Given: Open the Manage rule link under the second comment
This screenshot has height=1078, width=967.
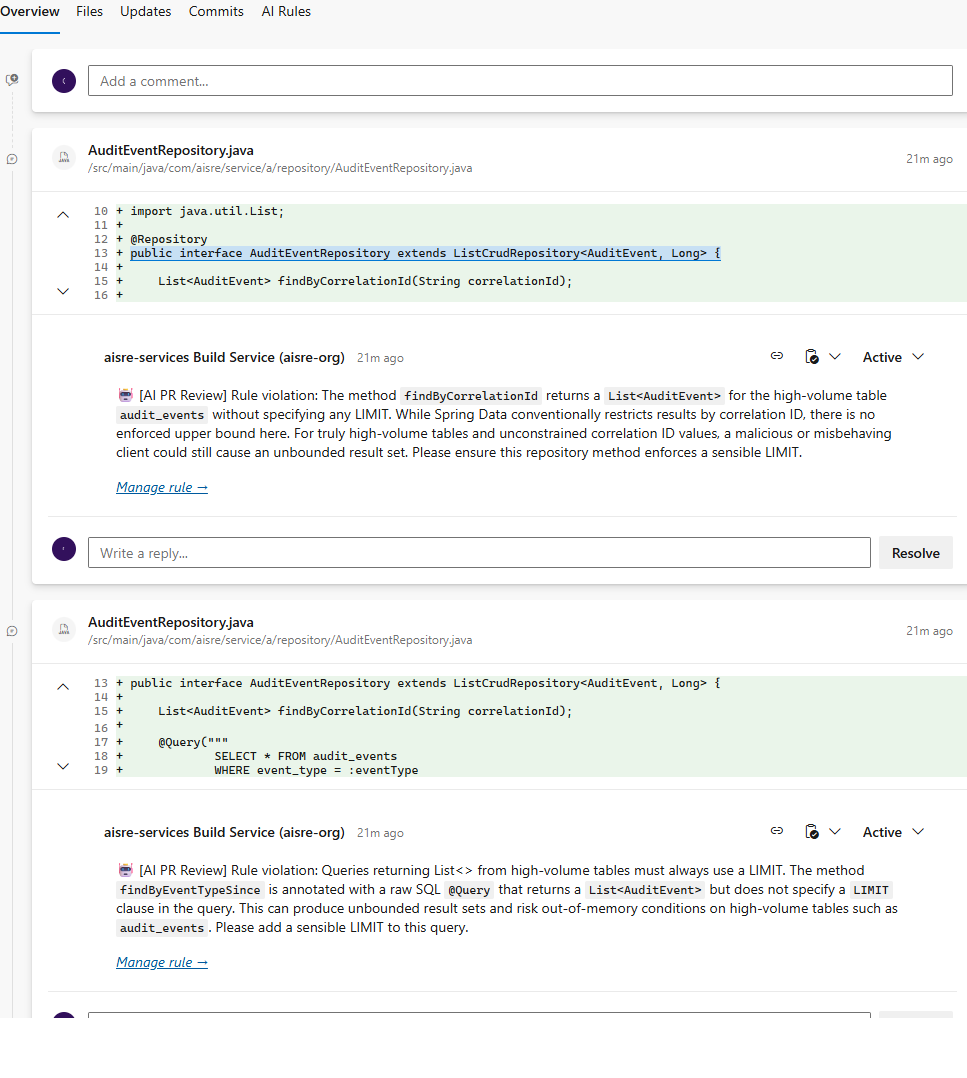Looking at the screenshot, I should pos(161,962).
